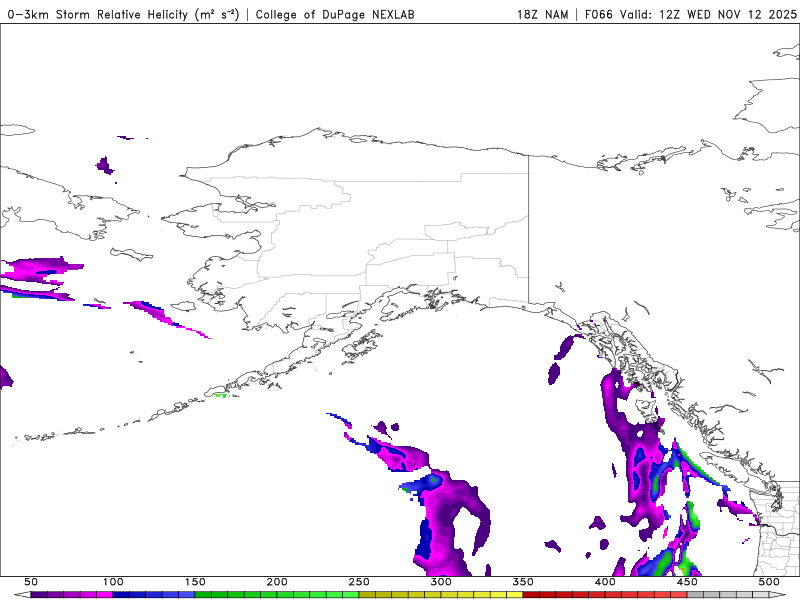Screen dimensions: 800x600
Task: Click the '300' scale label
Action: pyautogui.click(x=441, y=582)
